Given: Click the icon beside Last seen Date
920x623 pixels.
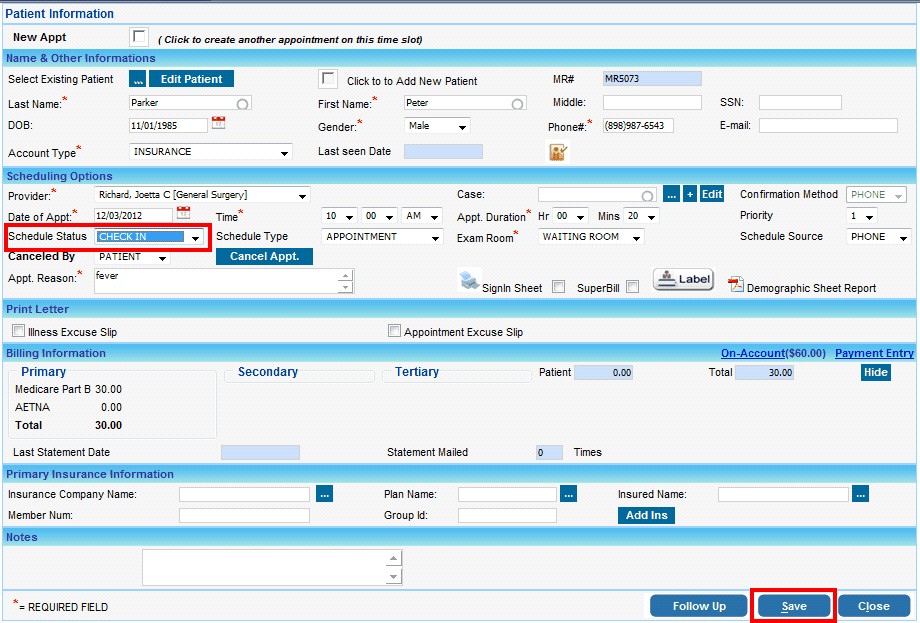Looking at the screenshot, I should point(558,152).
